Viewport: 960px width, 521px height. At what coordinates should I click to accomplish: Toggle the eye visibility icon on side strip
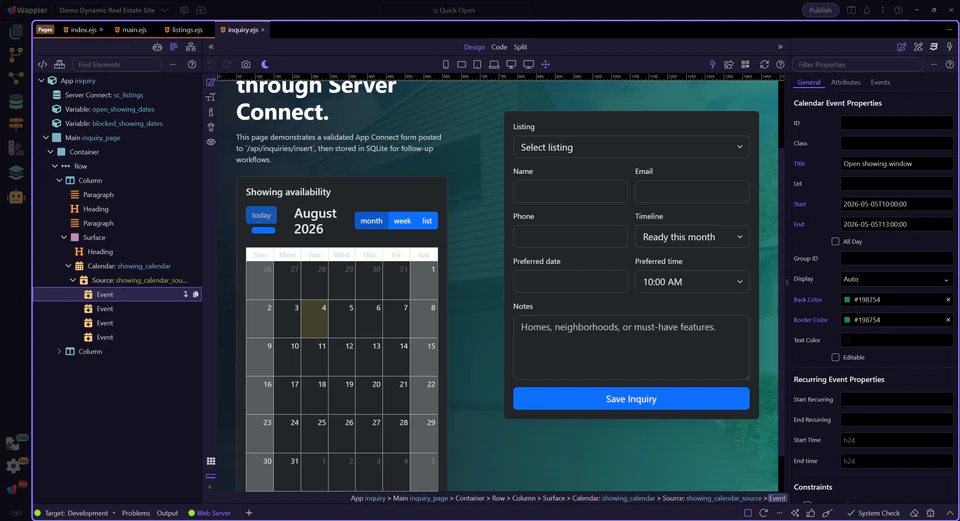(211, 142)
